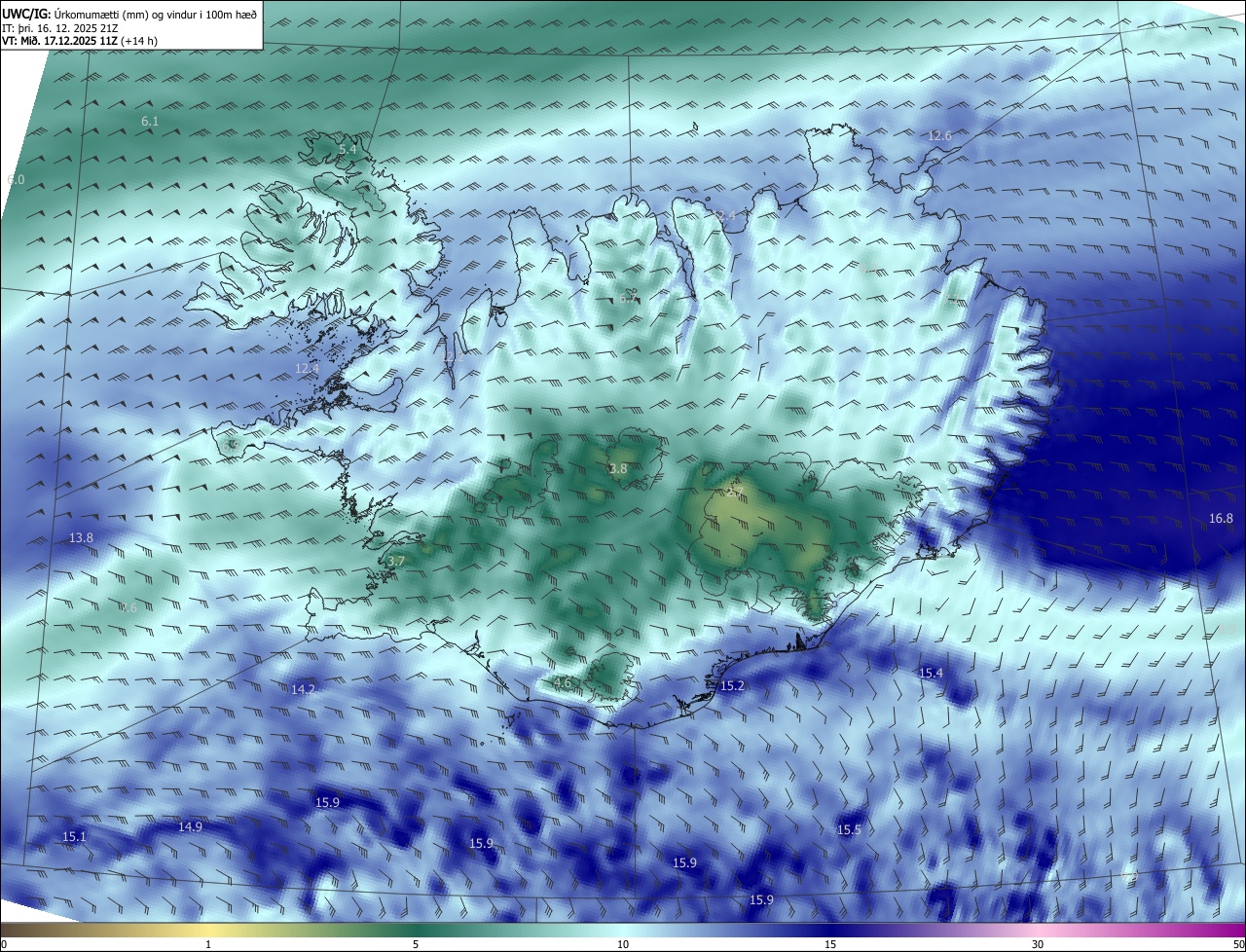
Task: Click the colorbar tick label '30'
Action: (x=1038, y=944)
